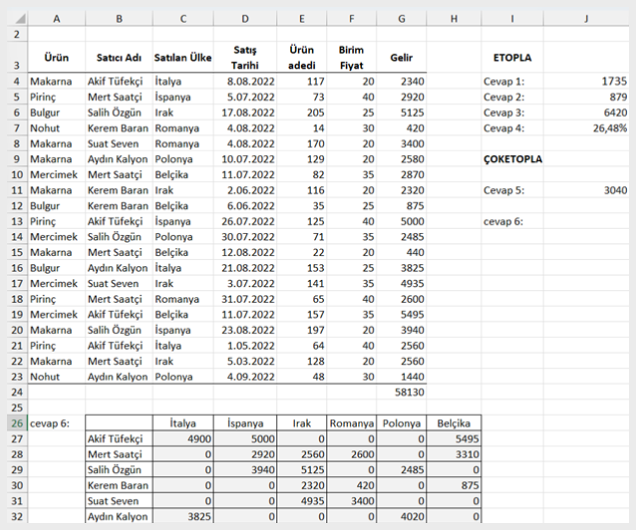Select revenue 5125 in row 6

coord(401,112)
